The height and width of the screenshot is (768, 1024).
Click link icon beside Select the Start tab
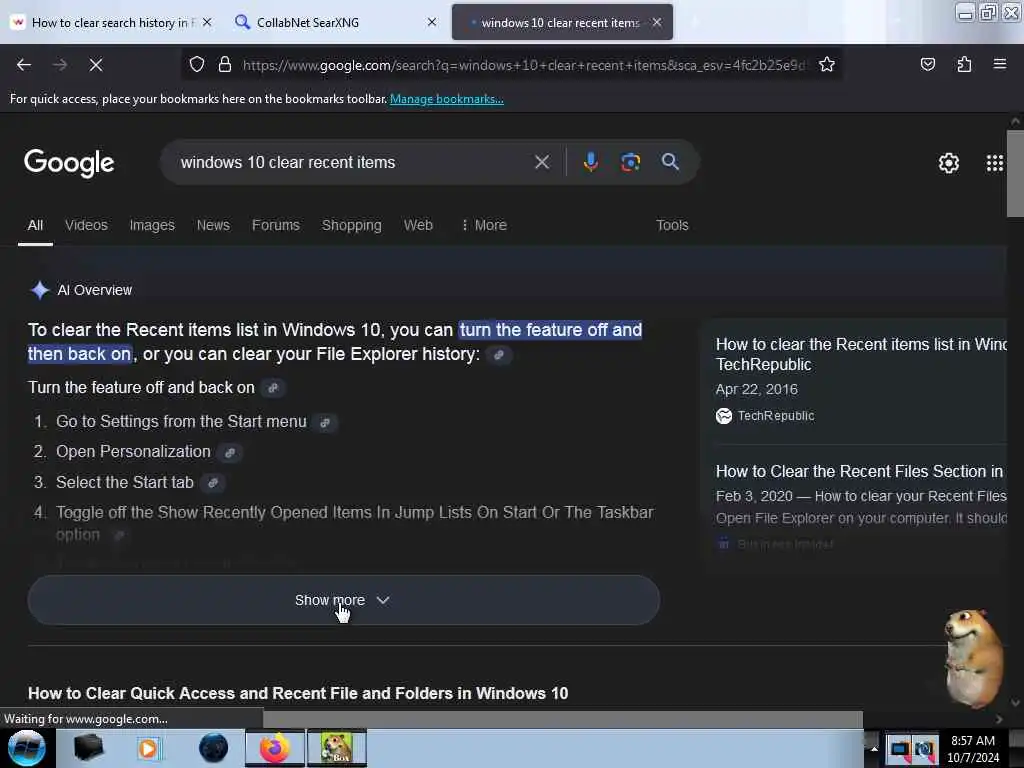(213, 483)
